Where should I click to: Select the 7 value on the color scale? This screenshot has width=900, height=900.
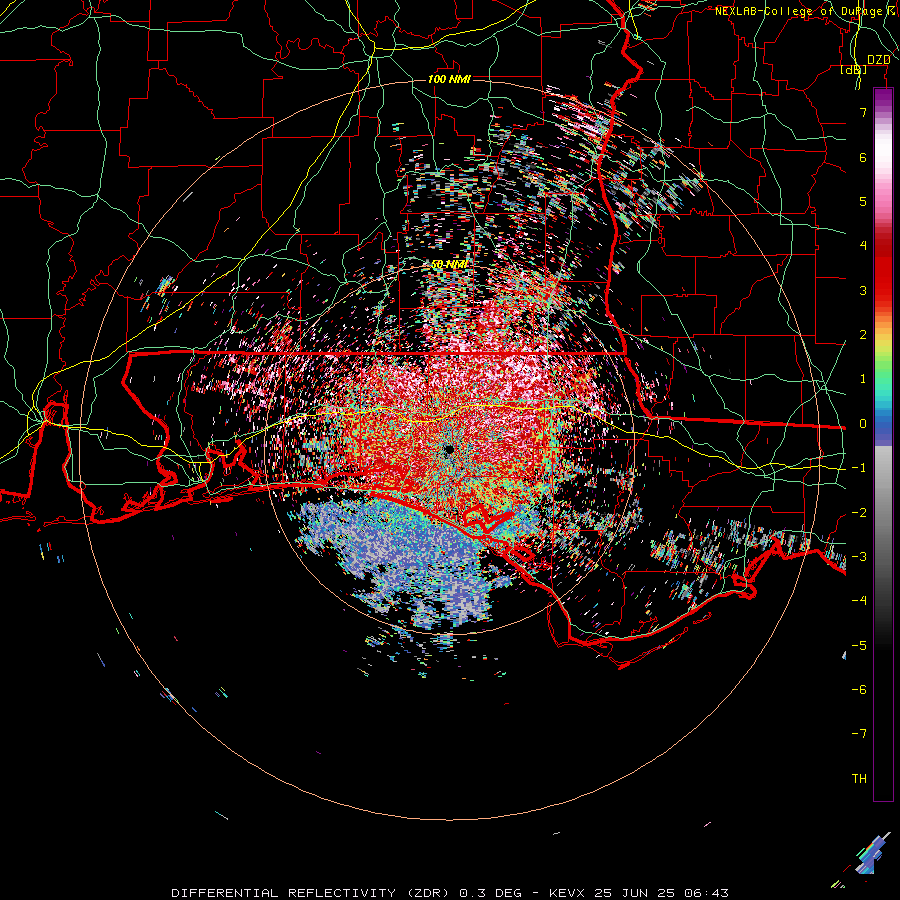coord(863,112)
